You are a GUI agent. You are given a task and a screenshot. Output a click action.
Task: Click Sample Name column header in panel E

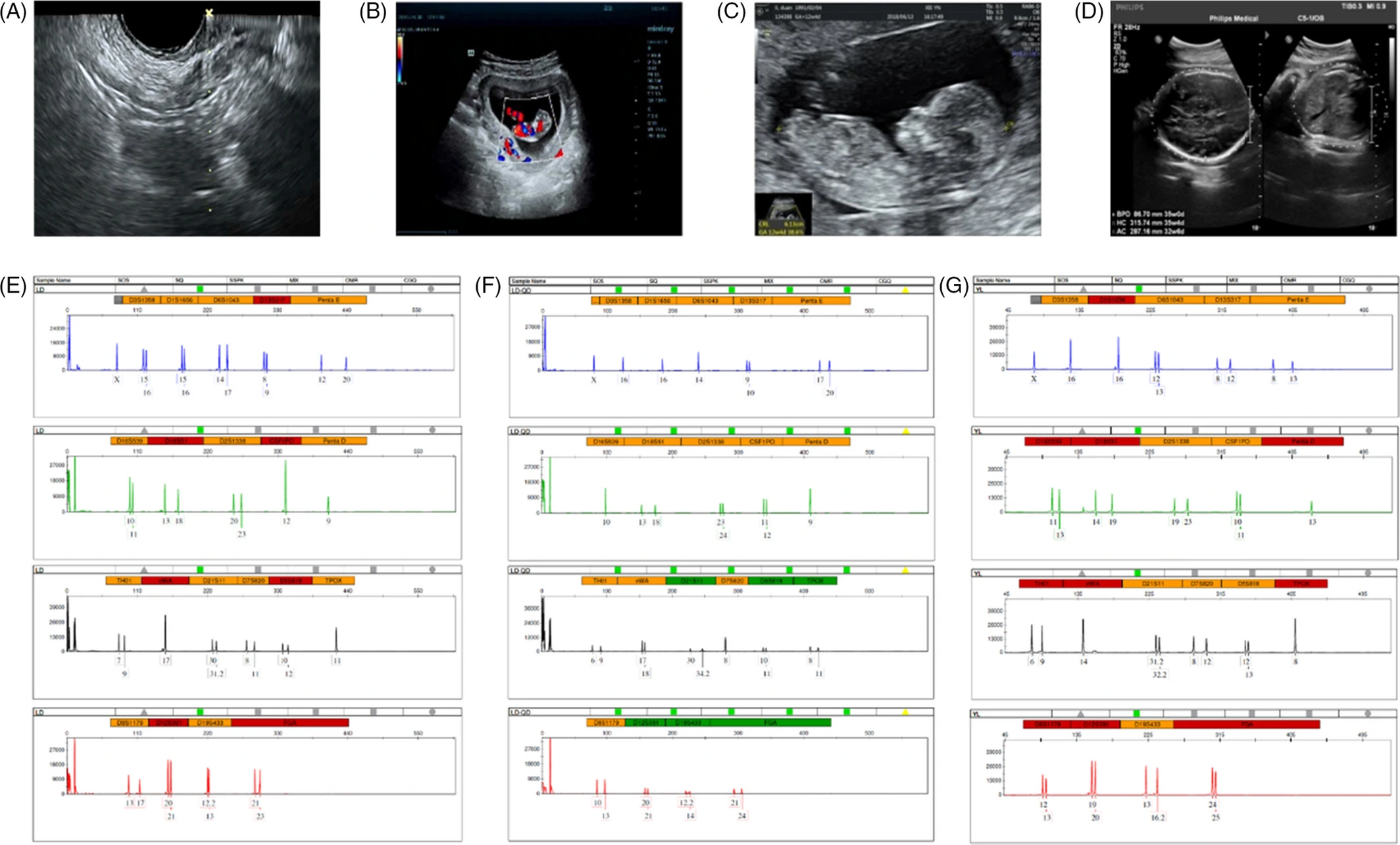click(54, 280)
